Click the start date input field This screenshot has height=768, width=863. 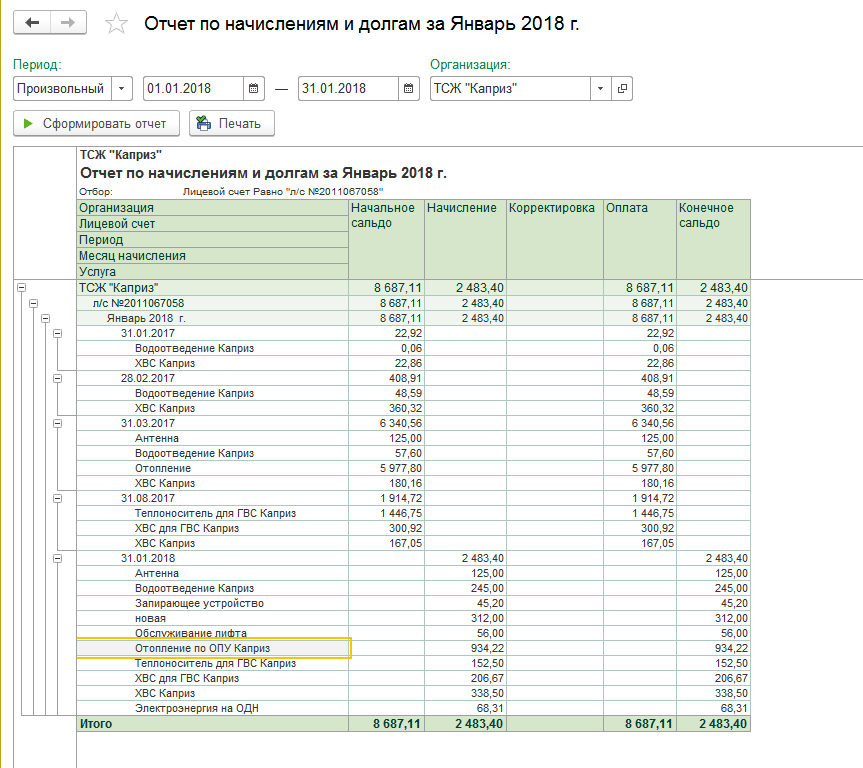(193, 89)
